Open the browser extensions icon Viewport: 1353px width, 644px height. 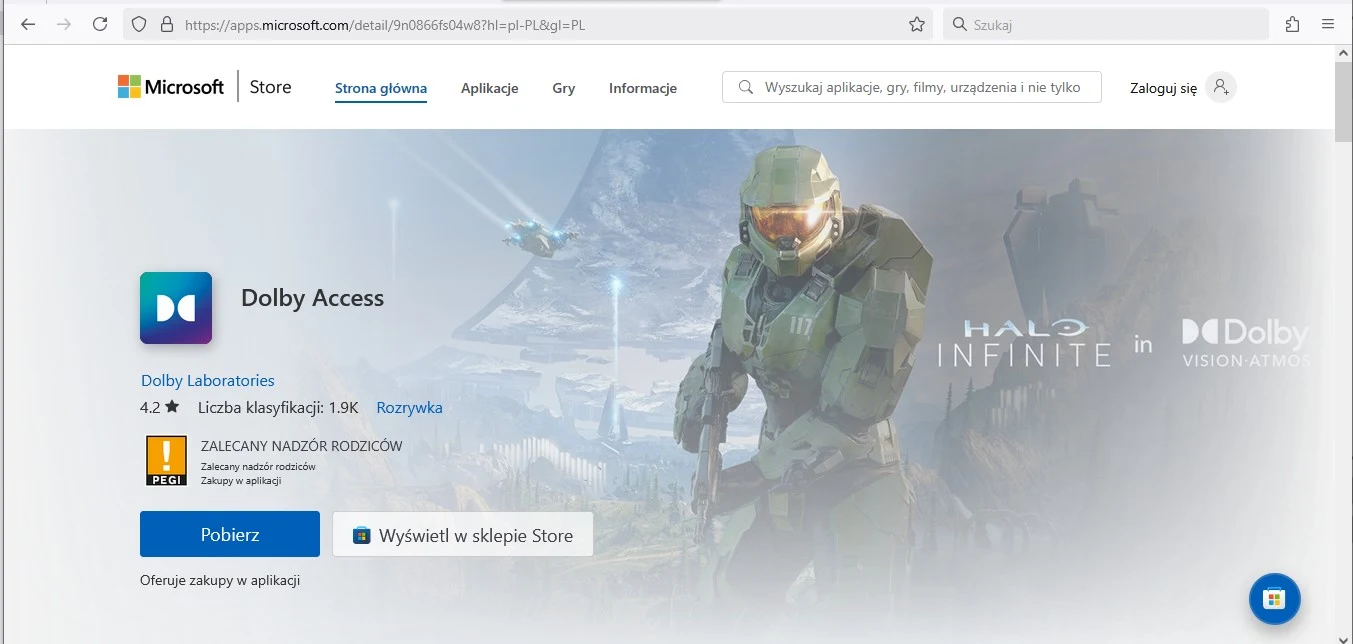1293,24
